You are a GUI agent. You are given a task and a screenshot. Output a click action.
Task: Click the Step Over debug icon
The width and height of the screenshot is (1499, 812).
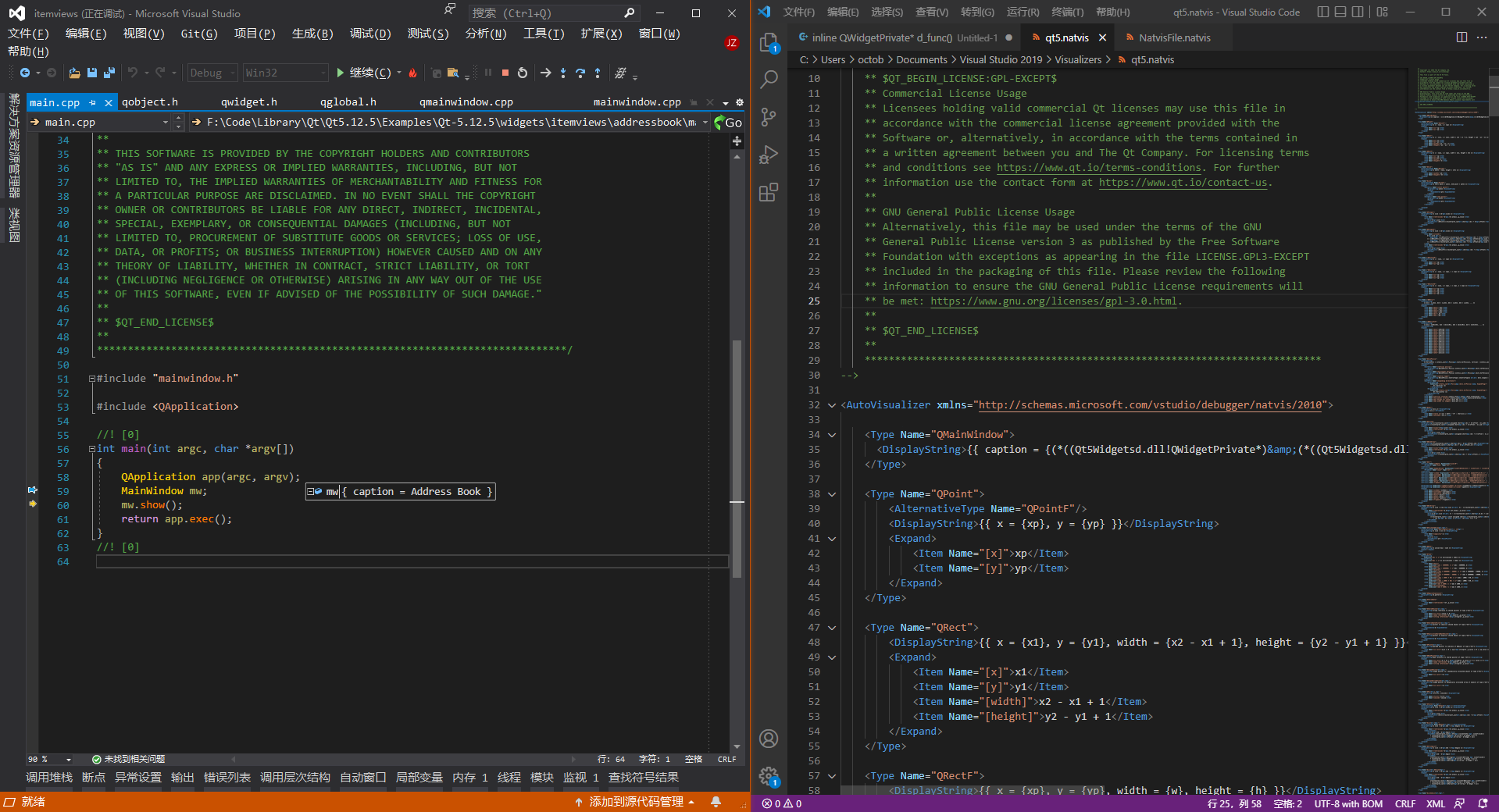[x=580, y=73]
